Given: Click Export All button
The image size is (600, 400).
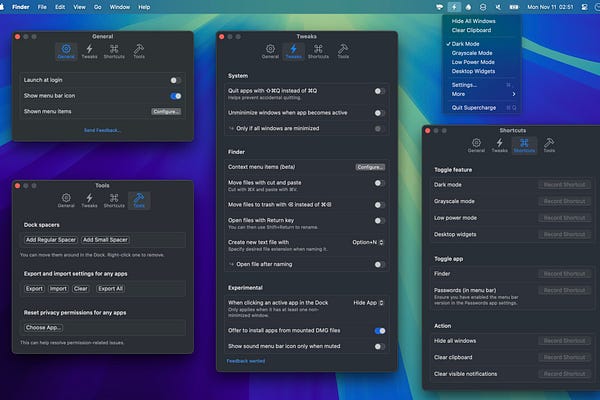Looking at the screenshot, I should 111,289.
